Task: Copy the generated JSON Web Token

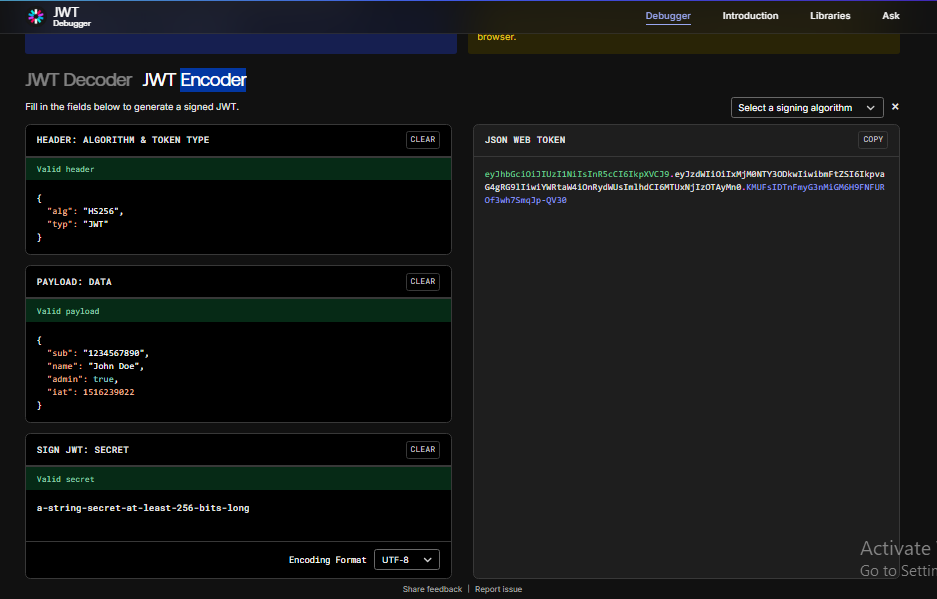Action: (x=872, y=139)
